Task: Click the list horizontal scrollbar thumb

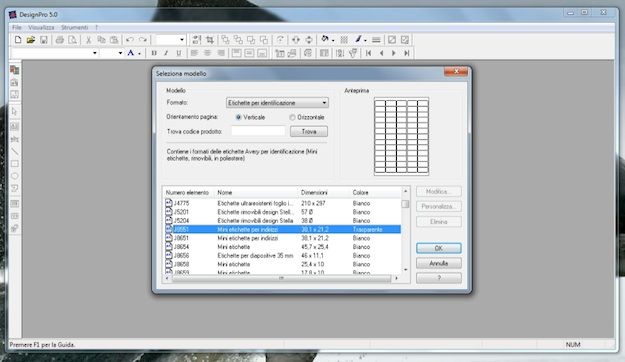Action: pos(281,278)
